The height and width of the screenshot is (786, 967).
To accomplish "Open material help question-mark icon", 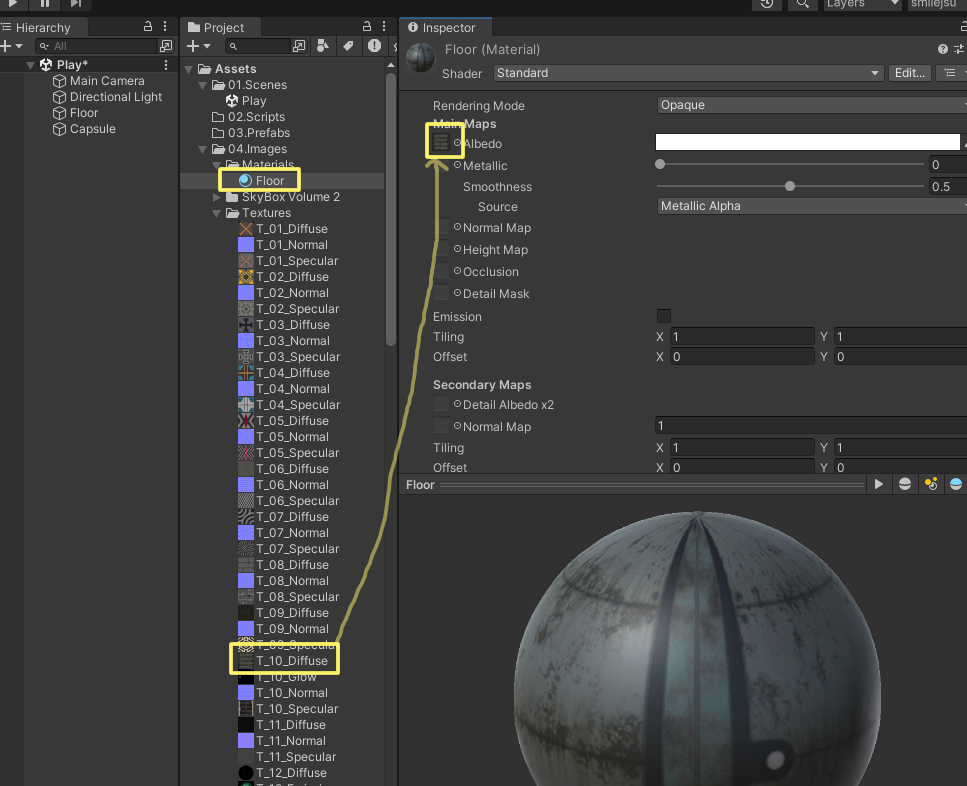I will pos(942,49).
